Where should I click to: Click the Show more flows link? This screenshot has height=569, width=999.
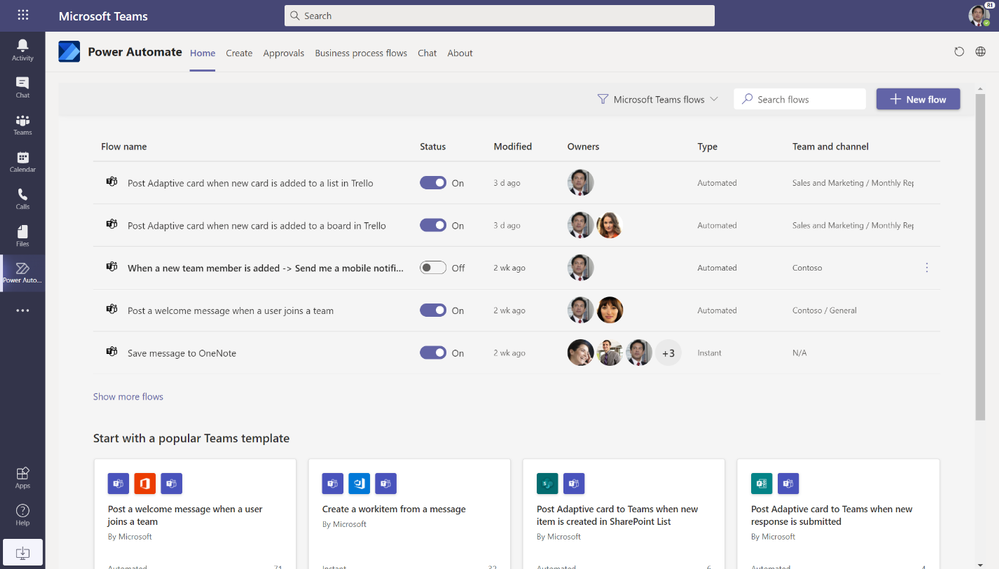click(128, 397)
